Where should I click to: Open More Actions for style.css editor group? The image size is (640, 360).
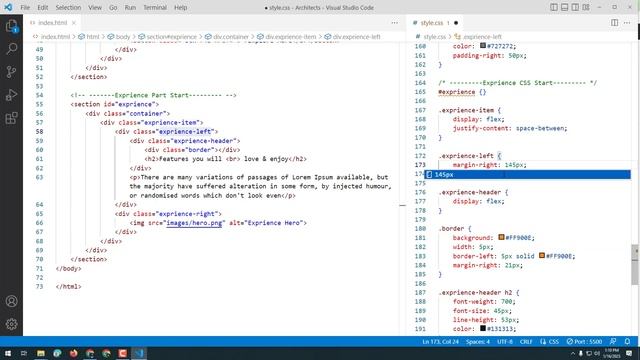627,23
